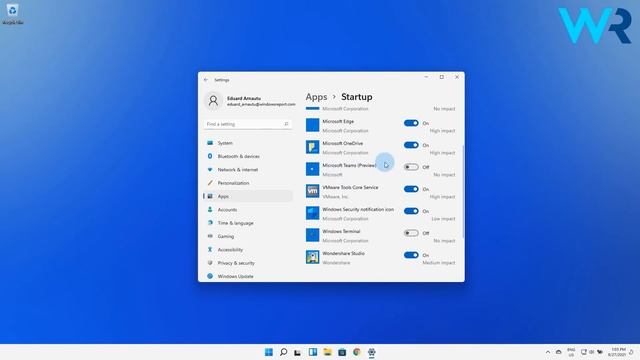Open Gaming settings category
Screen dimensions: 640x360
pos(248,236)
